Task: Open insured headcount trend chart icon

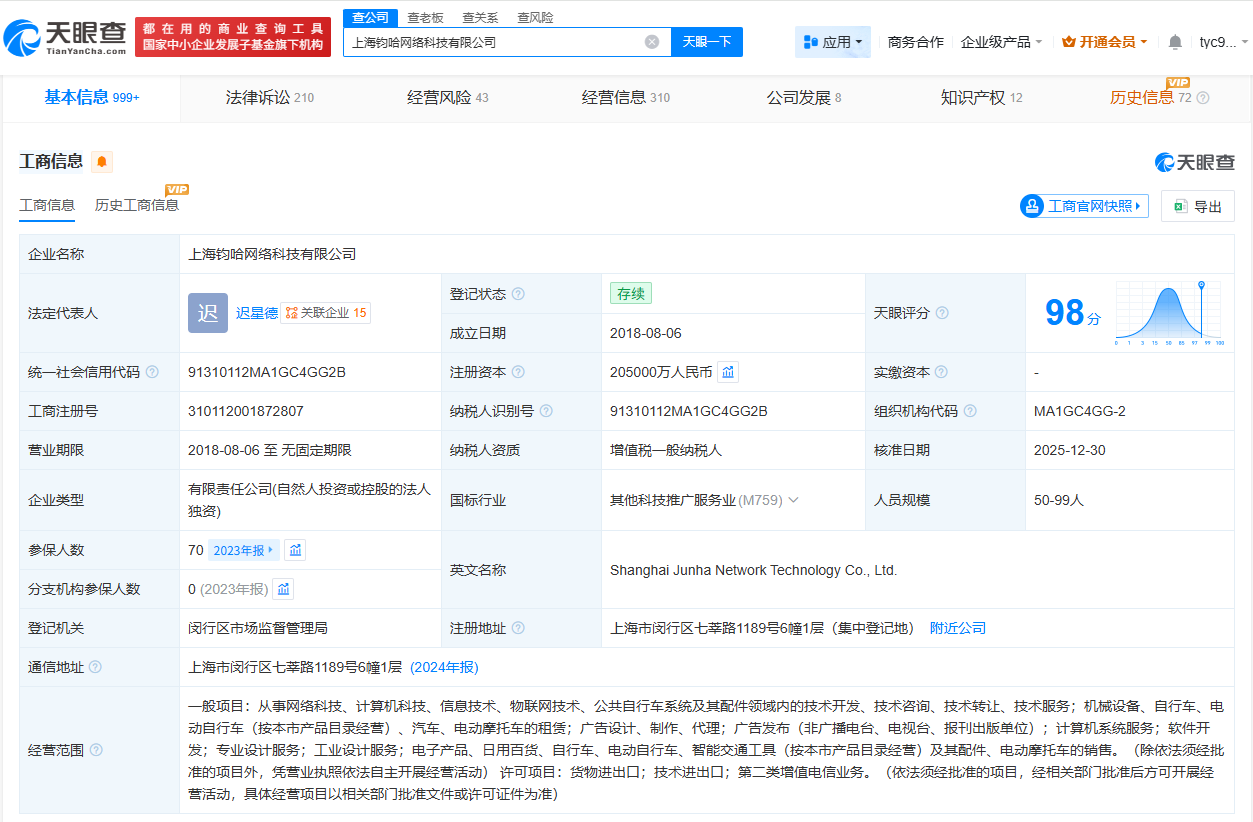Action: [x=295, y=550]
